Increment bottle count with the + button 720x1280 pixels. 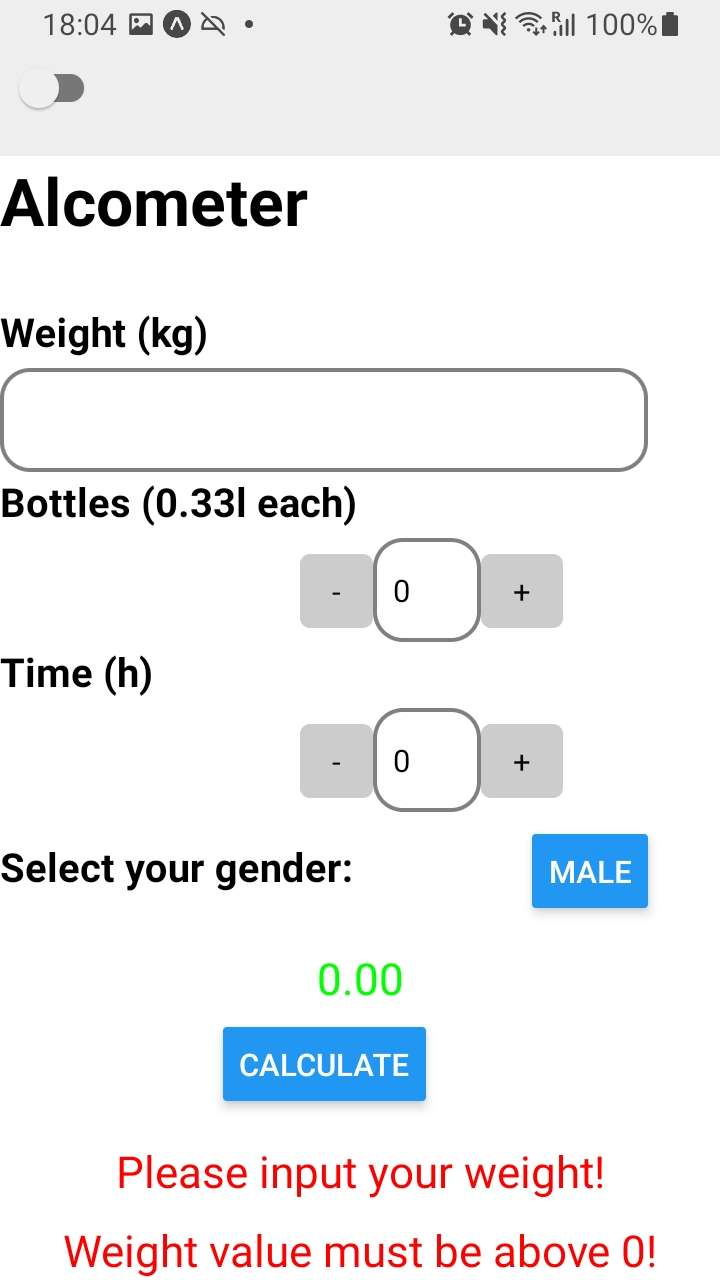coord(520,591)
